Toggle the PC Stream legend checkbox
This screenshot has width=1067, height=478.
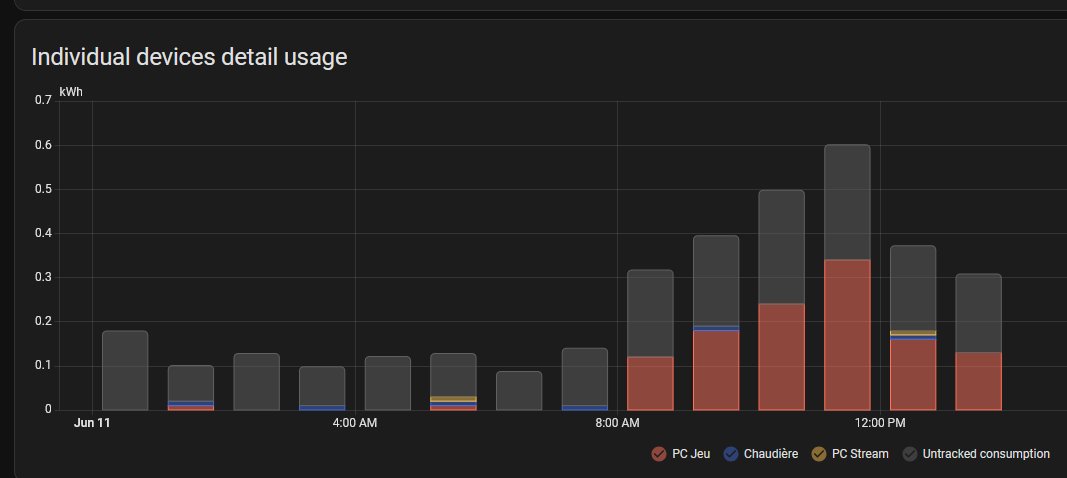(819, 453)
